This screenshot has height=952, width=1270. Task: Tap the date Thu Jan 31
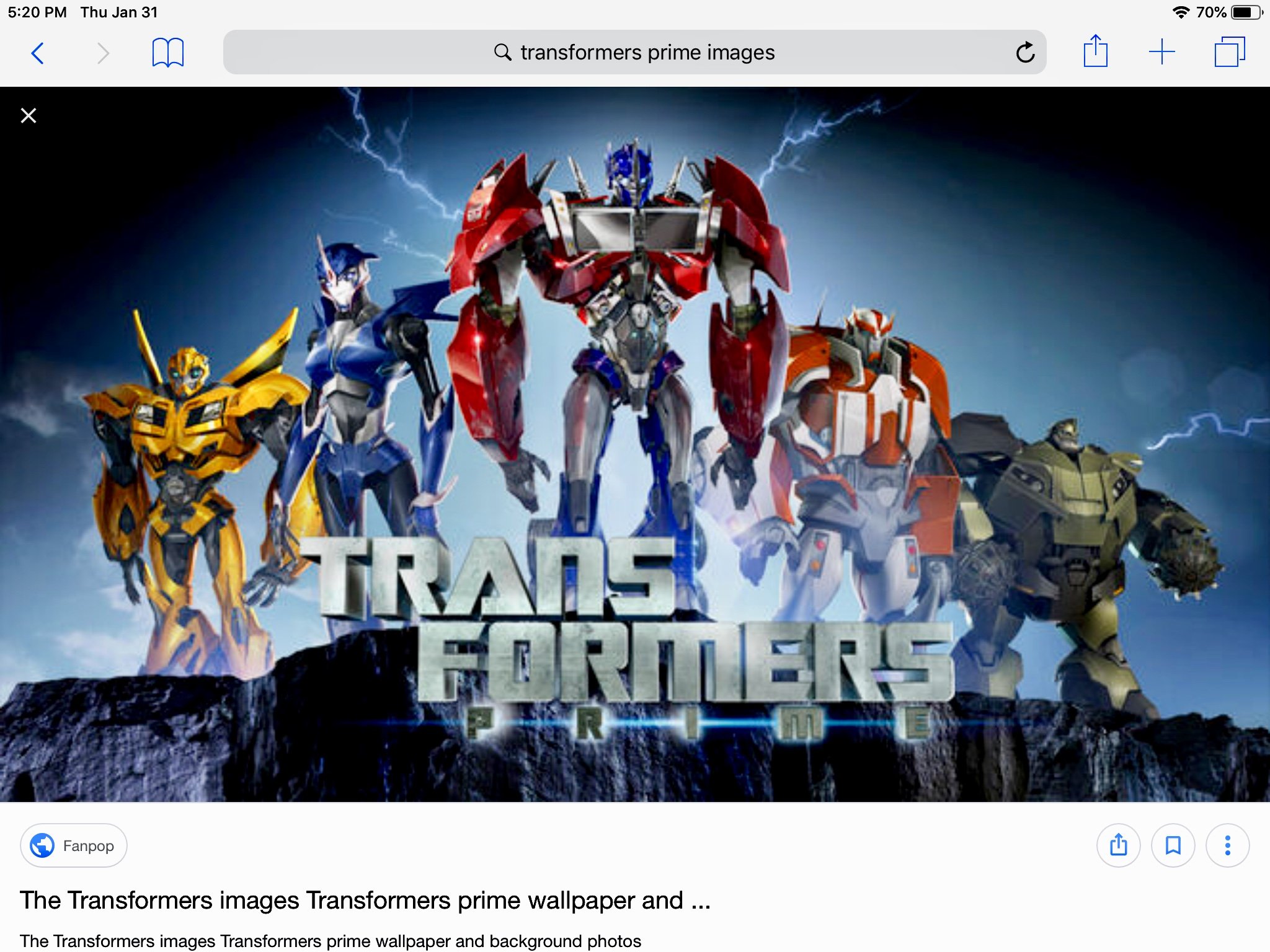(x=119, y=12)
